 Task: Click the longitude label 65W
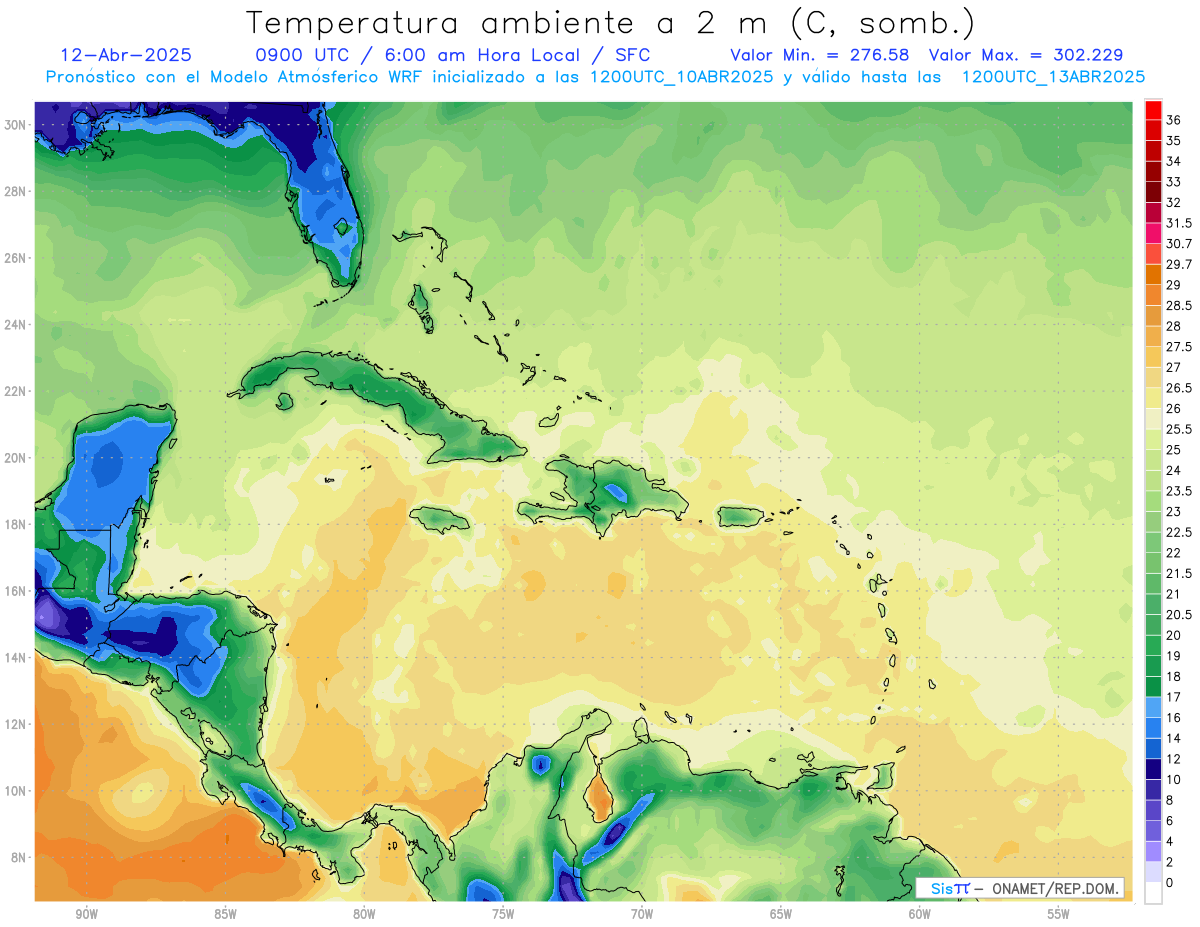point(781,915)
